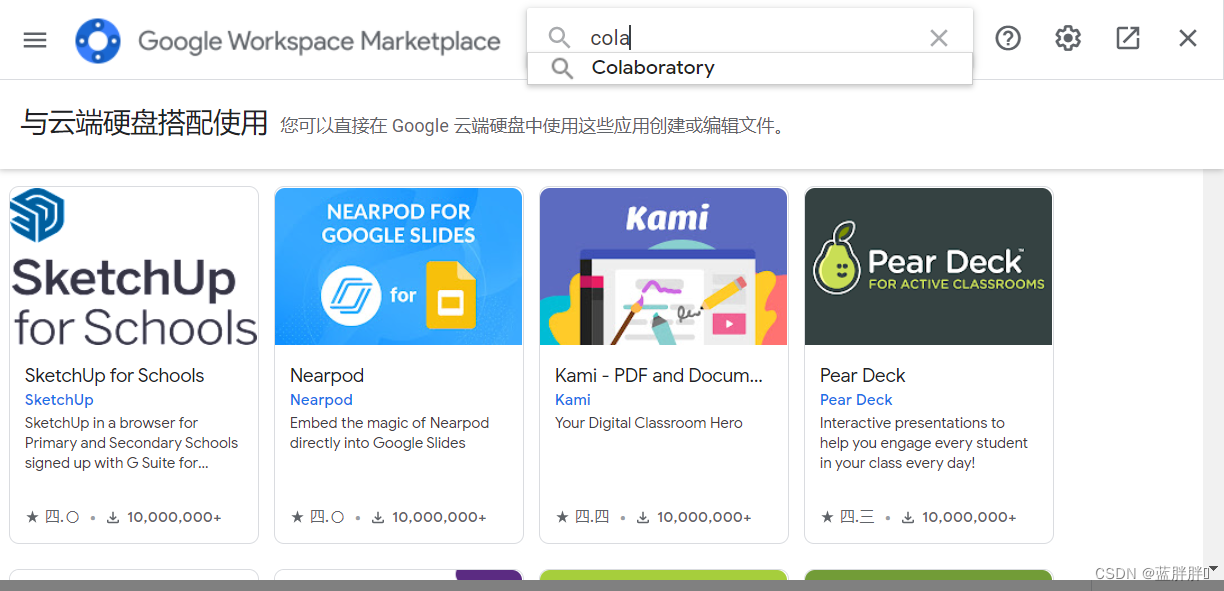This screenshot has height=591, width=1224.
Task: Click the SketchUp developer link
Action: [59, 400]
